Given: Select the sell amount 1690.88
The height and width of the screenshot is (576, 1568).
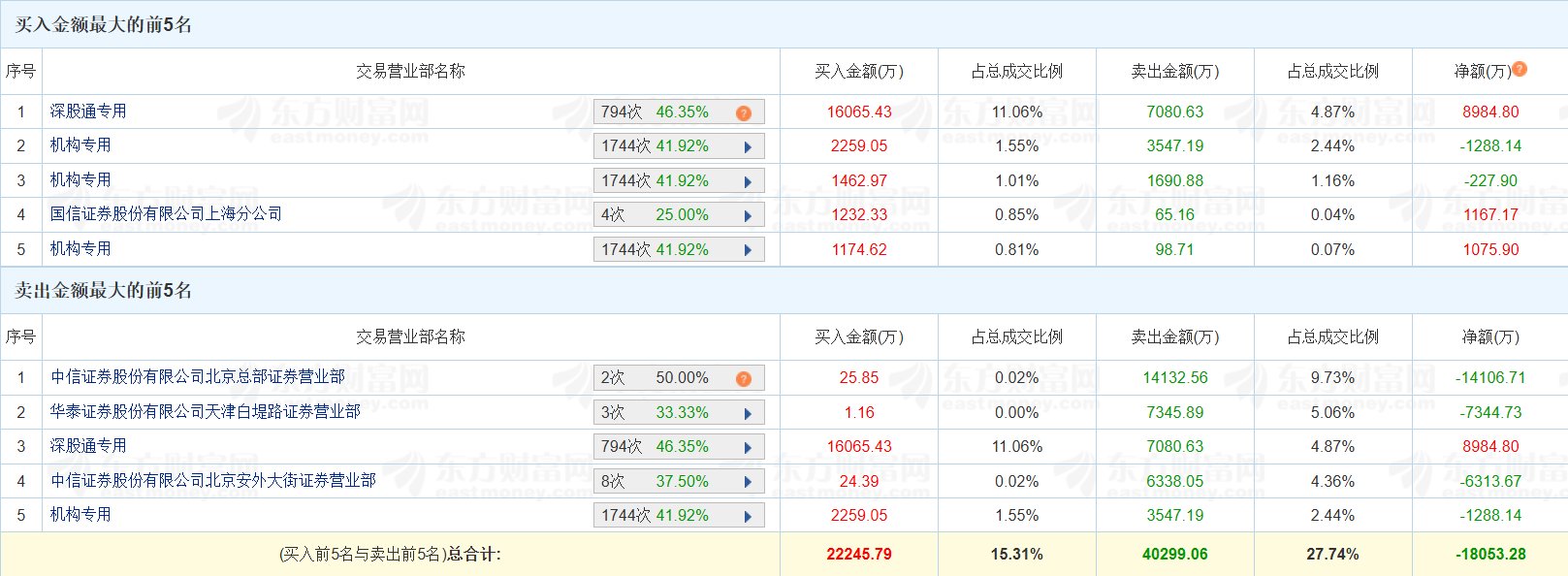Looking at the screenshot, I should click(1175, 181).
